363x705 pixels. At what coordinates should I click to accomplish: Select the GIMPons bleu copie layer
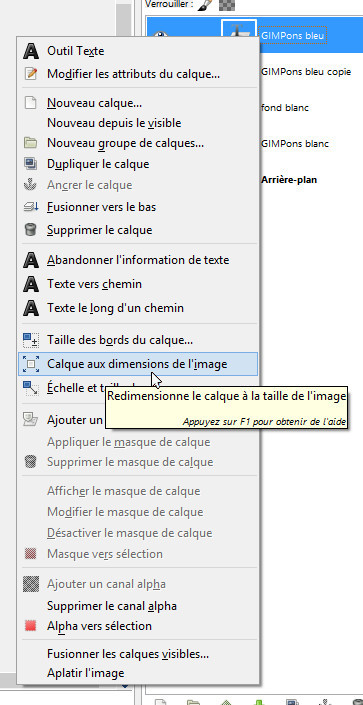pyautogui.click(x=306, y=72)
